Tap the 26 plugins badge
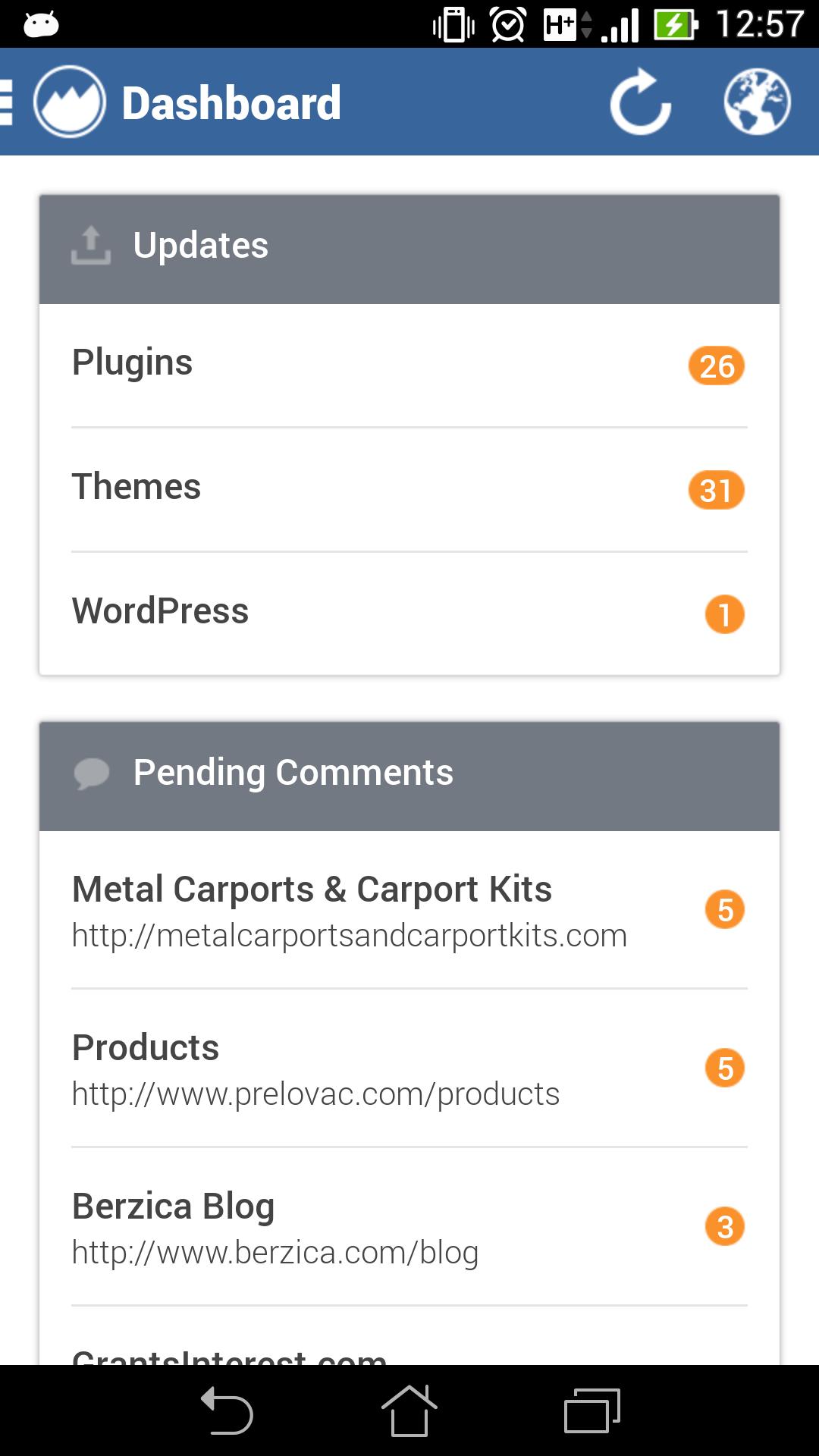819x1456 pixels. tap(717, 366)
